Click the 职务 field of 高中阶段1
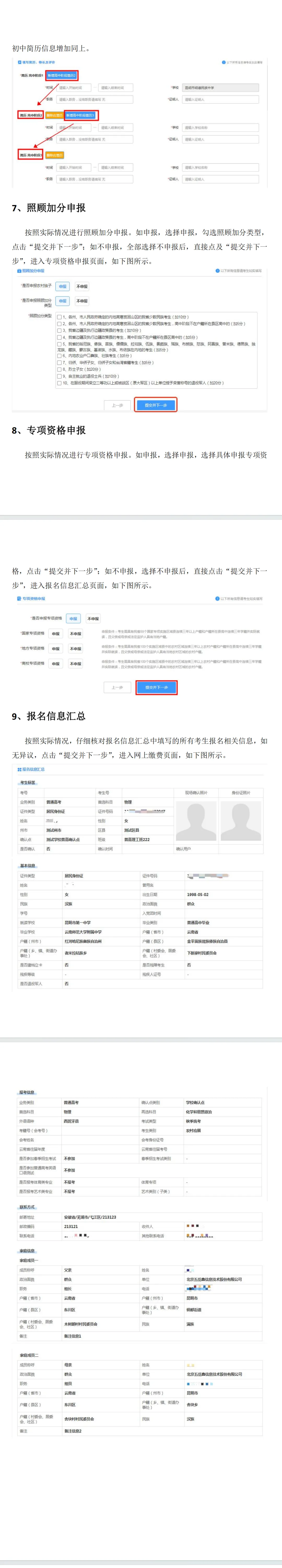 [x=95, y=99]
